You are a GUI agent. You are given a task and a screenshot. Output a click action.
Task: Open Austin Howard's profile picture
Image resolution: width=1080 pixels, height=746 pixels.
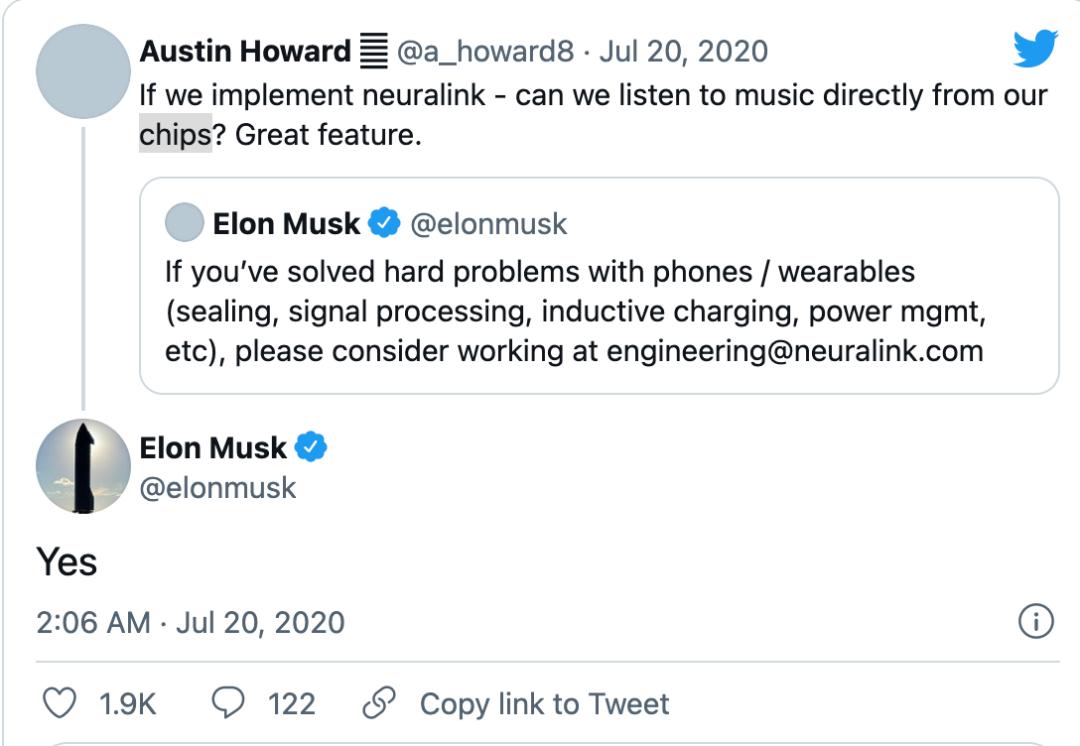[83, 69]
